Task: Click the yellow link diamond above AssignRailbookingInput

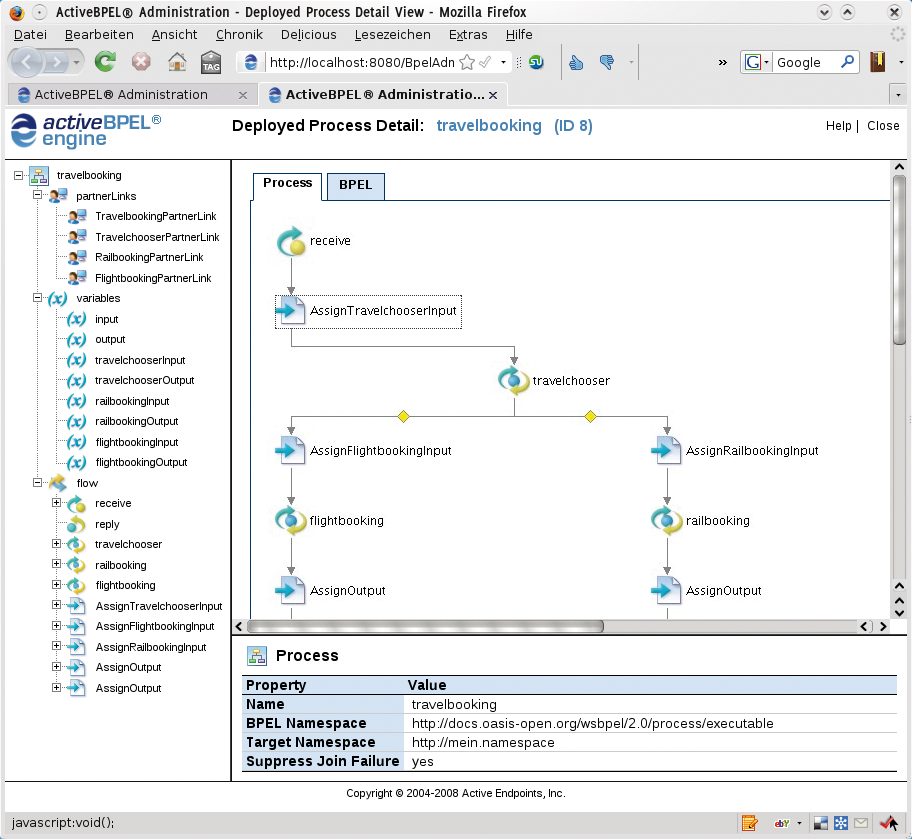Action: [x=590, y=416]
